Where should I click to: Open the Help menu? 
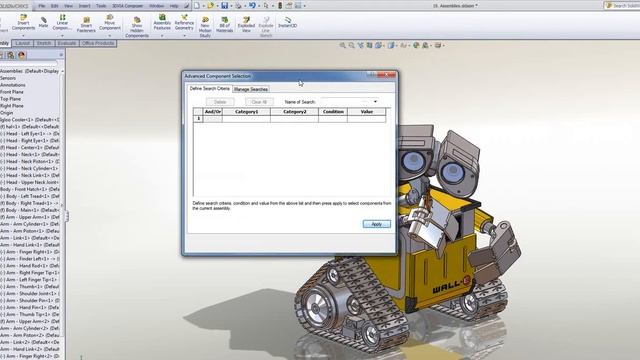[174, 6]
